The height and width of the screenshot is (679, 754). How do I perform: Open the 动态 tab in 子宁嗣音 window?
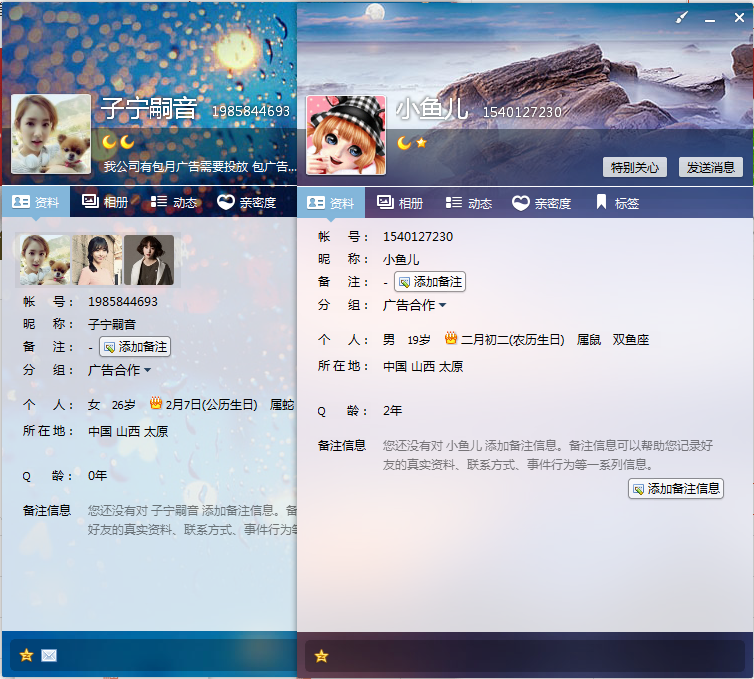(174, 202)
